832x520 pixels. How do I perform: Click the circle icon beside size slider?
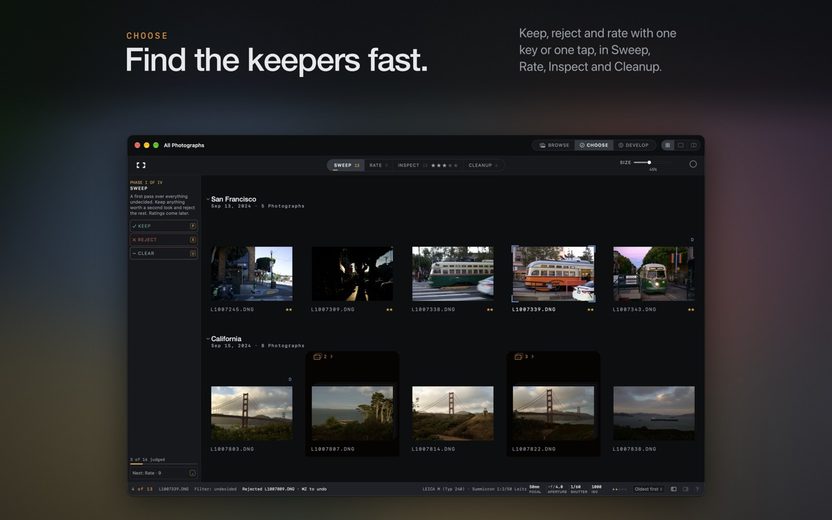pyautogui.click(x=693, y=164)
